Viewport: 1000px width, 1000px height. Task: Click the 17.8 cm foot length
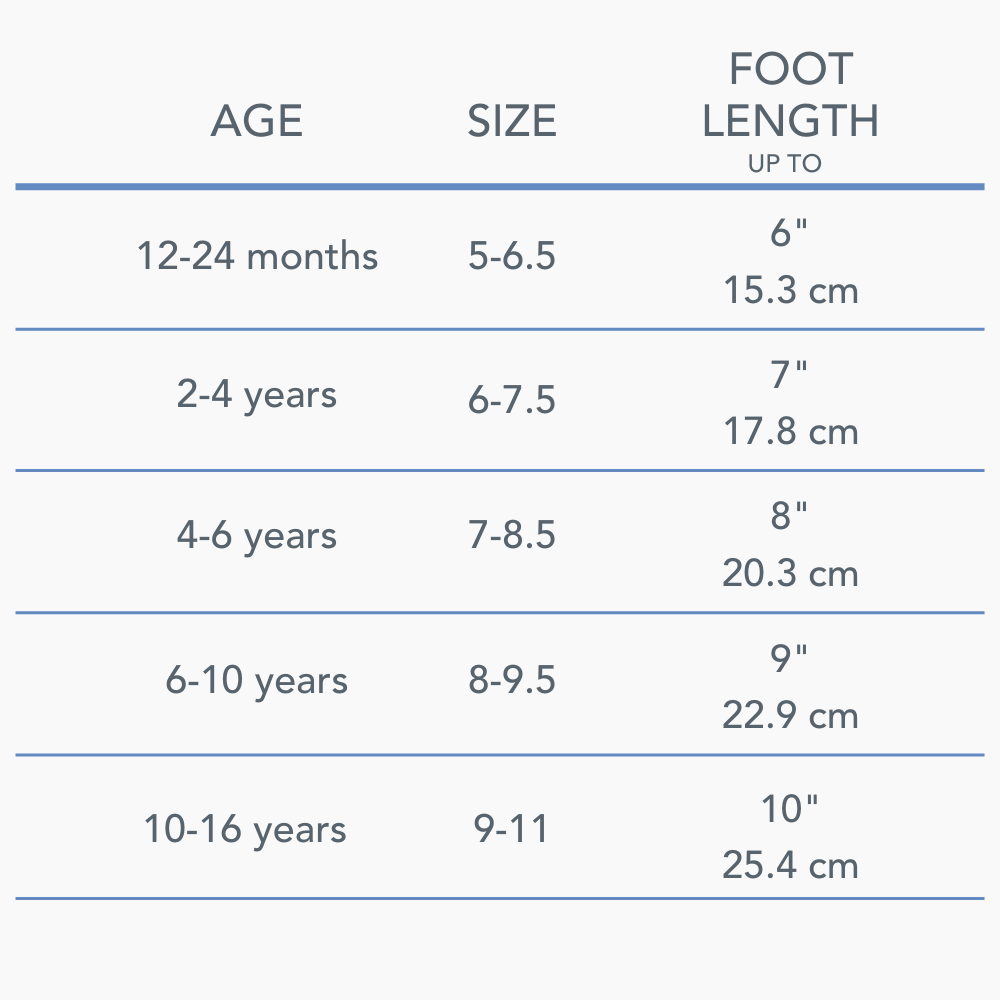coord(790,432)
